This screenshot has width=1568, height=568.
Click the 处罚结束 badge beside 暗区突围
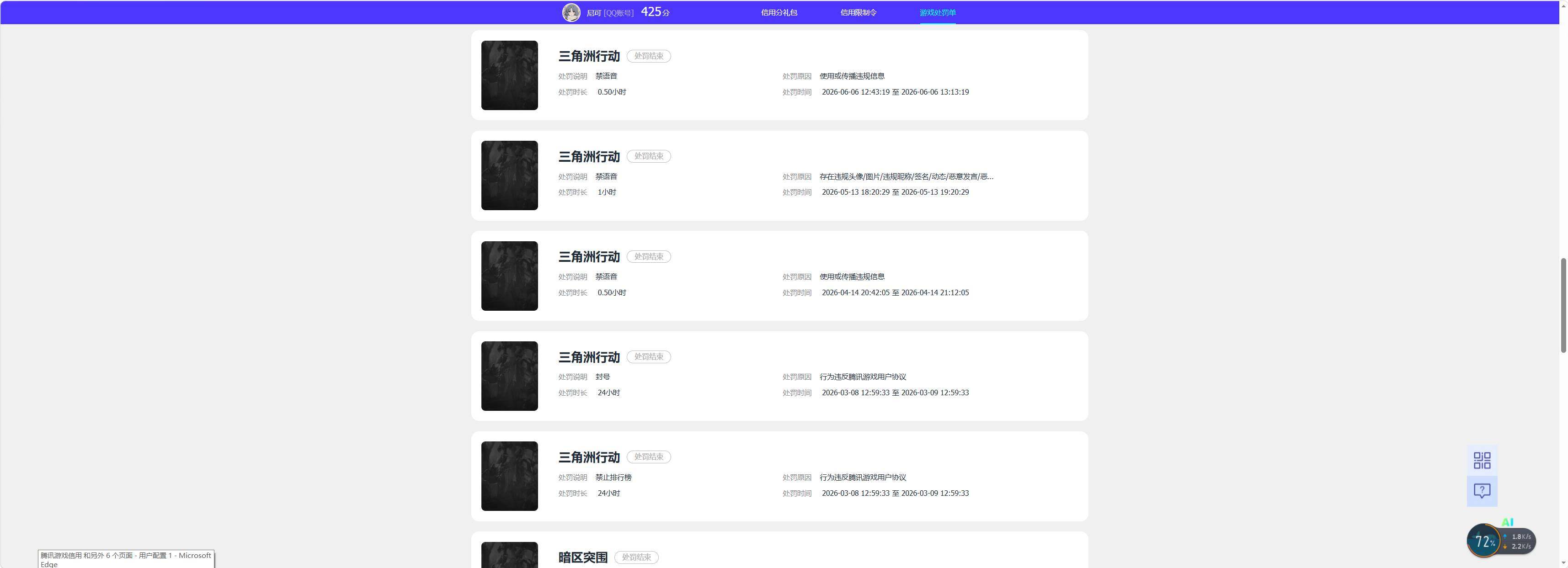[636, 557]
